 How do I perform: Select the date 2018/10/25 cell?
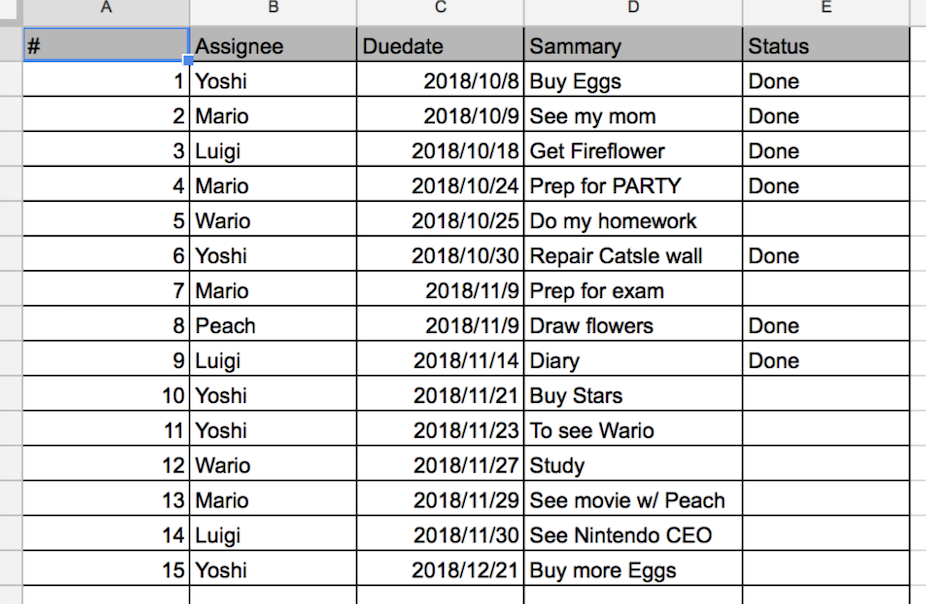(x=440, y=219)
